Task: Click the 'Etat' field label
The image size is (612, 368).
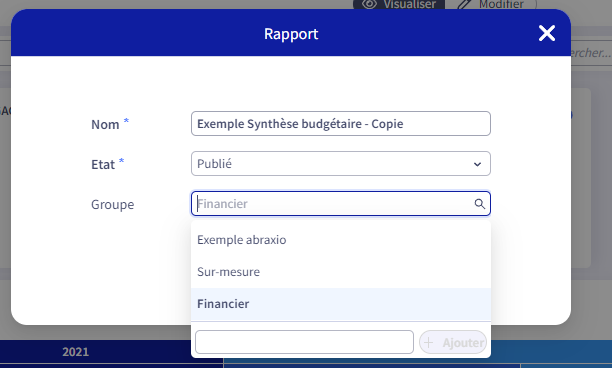Action: [103, 164]
